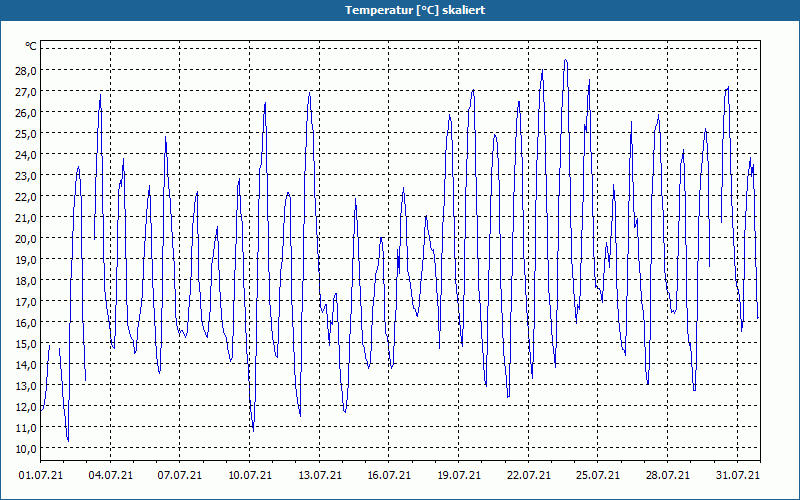800x500 pixels.
Task: Click the 10,0 y-axis label
Action: pyautogui.click(x=26, y=449)
